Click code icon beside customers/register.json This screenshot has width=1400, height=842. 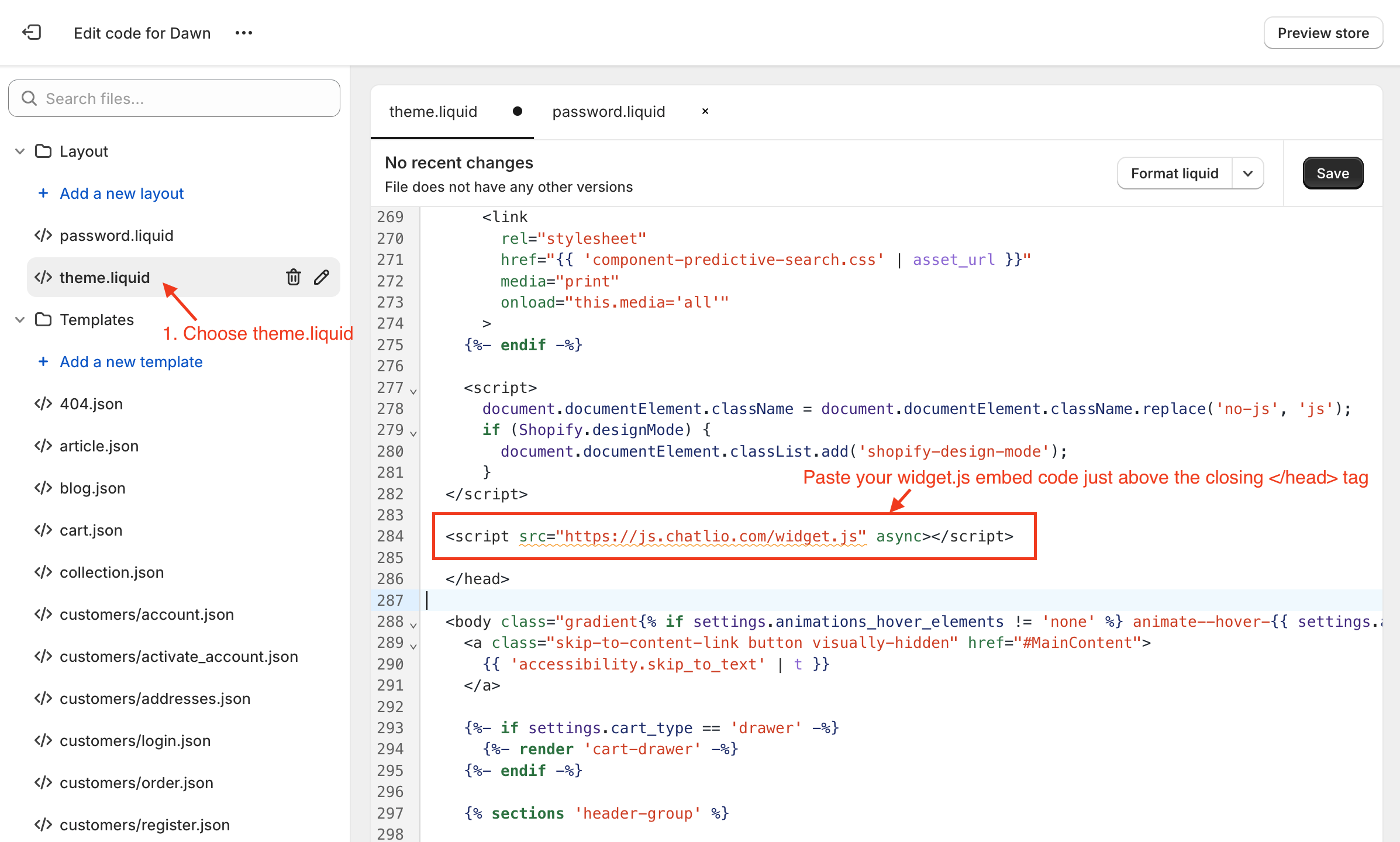pyautogui.click(x=43, y=824)
